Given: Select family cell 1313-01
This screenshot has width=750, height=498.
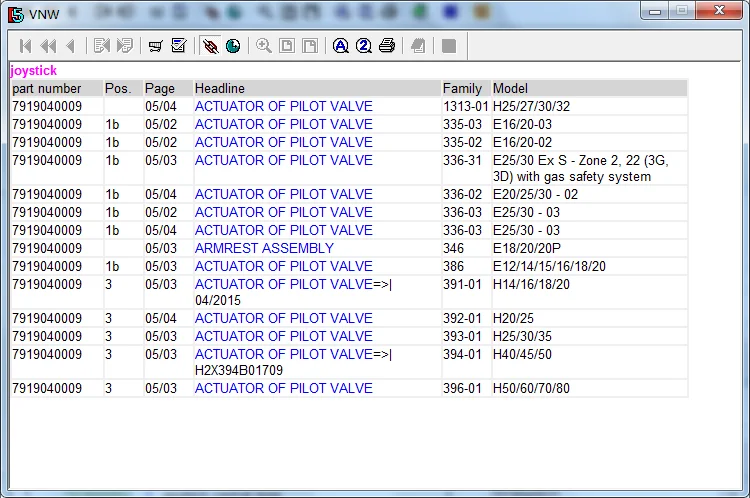Looking at the screenshot, I should (465, 106).
